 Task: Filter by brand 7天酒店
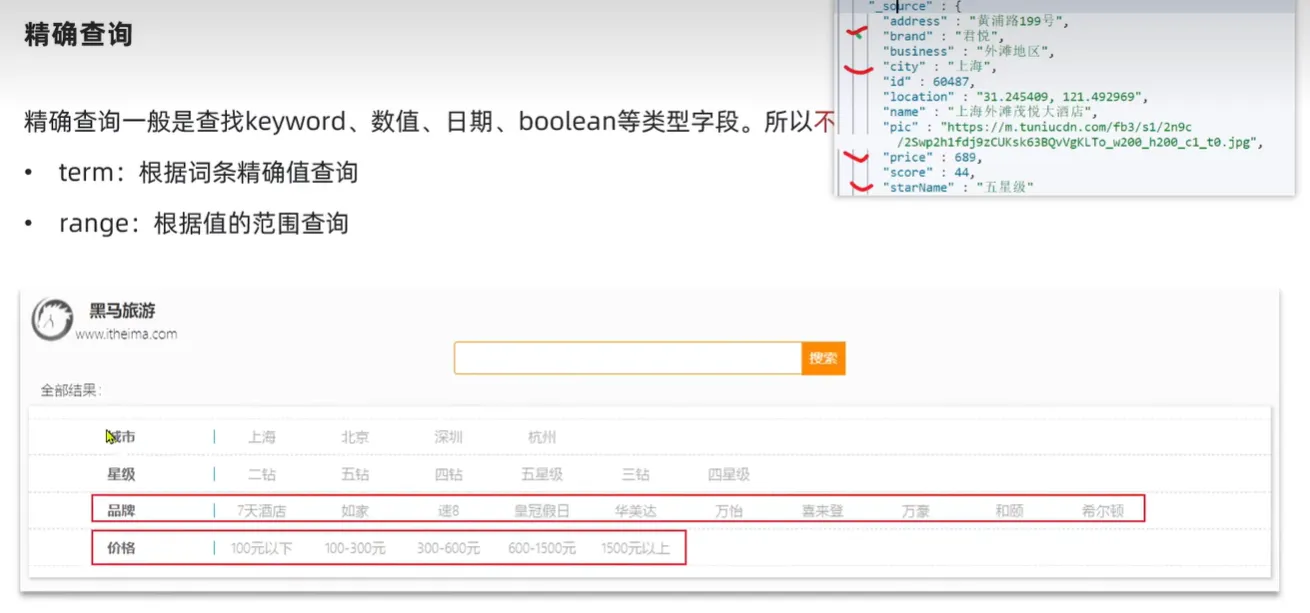point(261,511)
